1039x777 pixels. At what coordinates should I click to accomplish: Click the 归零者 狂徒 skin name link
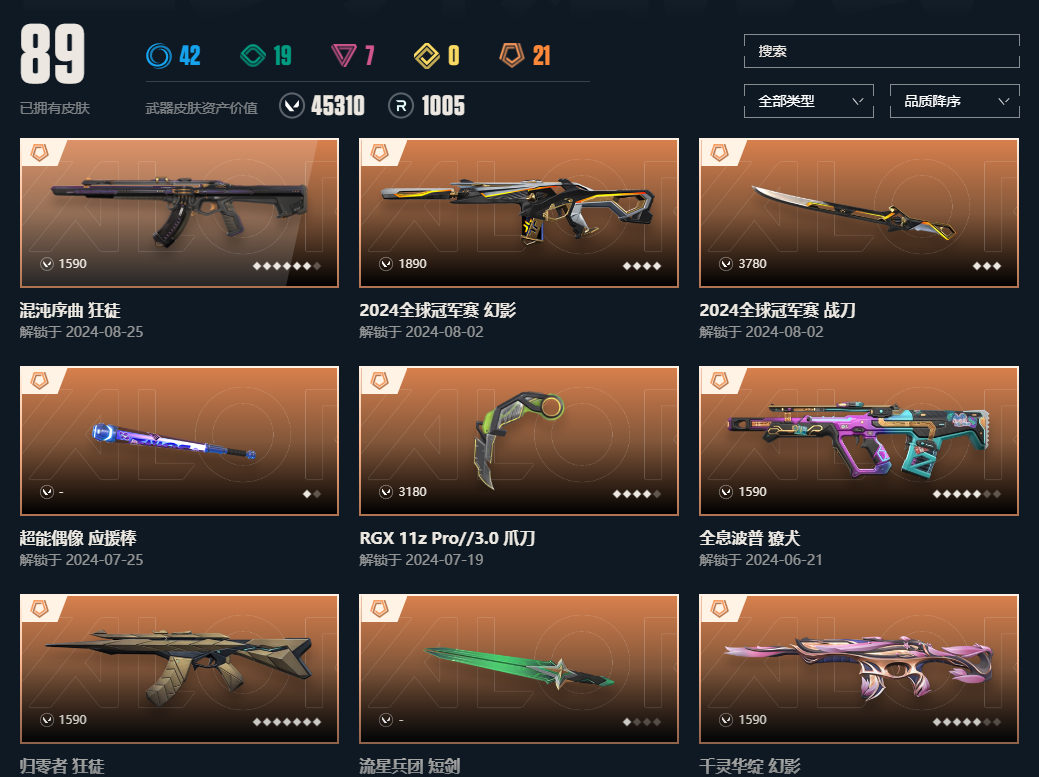62,766
